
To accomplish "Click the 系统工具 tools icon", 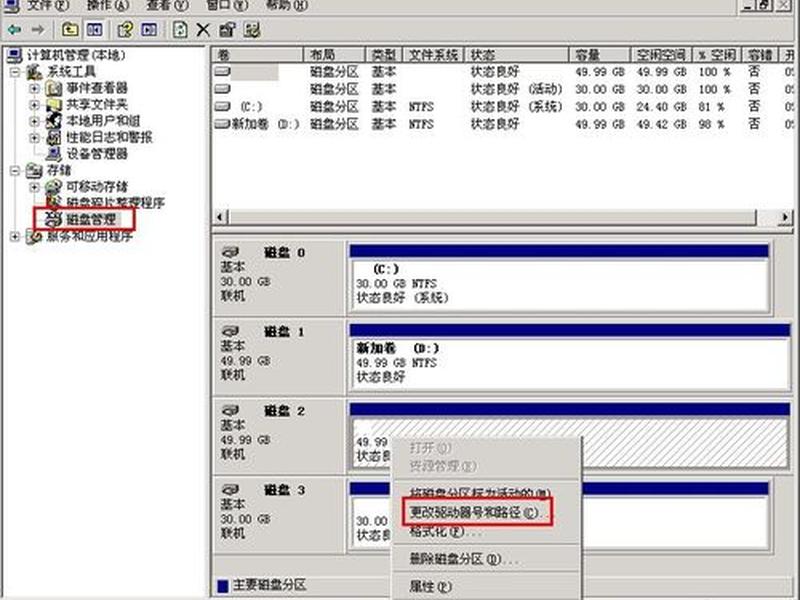I will pos(35,72).
